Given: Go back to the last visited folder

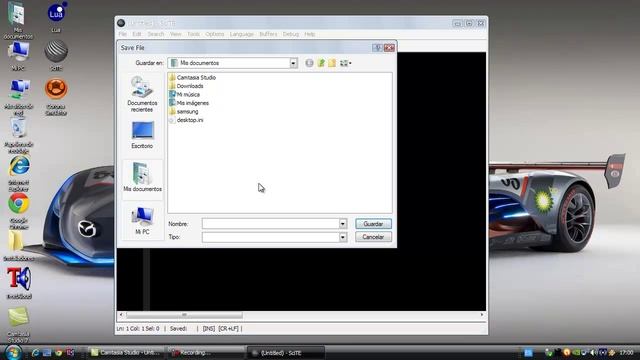Looking at the screenshot, I should pyautogui.click(x=309, y=63).
